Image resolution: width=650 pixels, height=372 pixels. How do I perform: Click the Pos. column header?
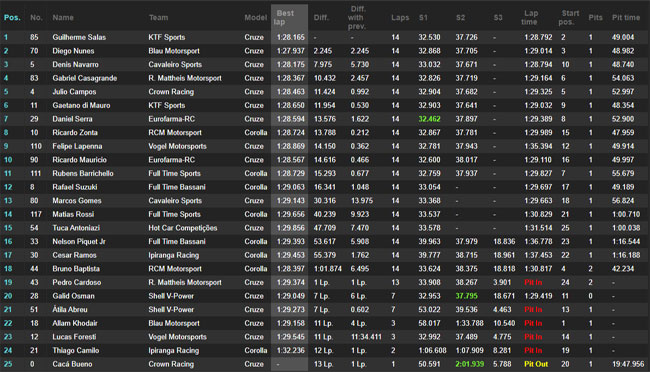pyautogui.click(x=12, y=17)
